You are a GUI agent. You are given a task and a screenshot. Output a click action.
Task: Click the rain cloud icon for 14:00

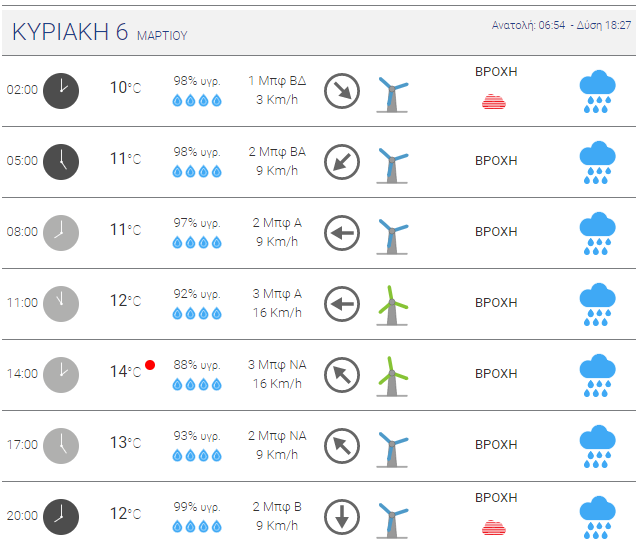coord(597,375)
